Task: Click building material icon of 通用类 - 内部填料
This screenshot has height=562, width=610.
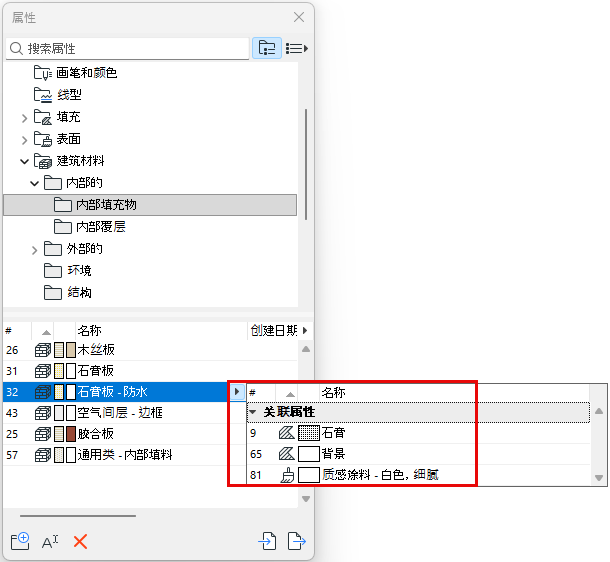Action: coord(43,455)
